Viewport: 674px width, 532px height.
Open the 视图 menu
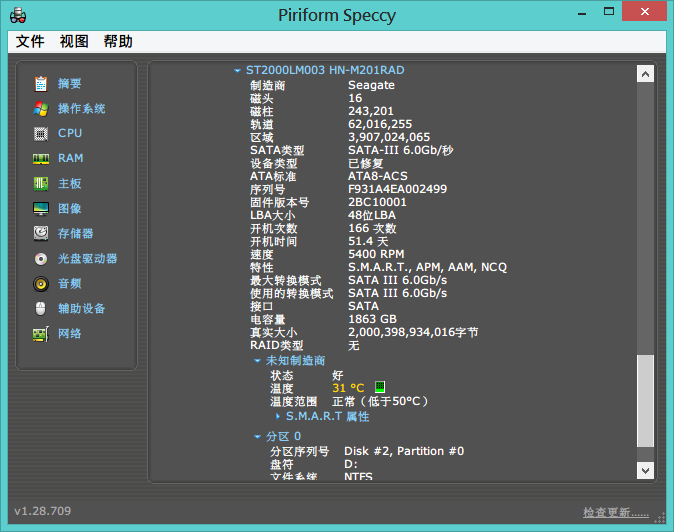74,41
